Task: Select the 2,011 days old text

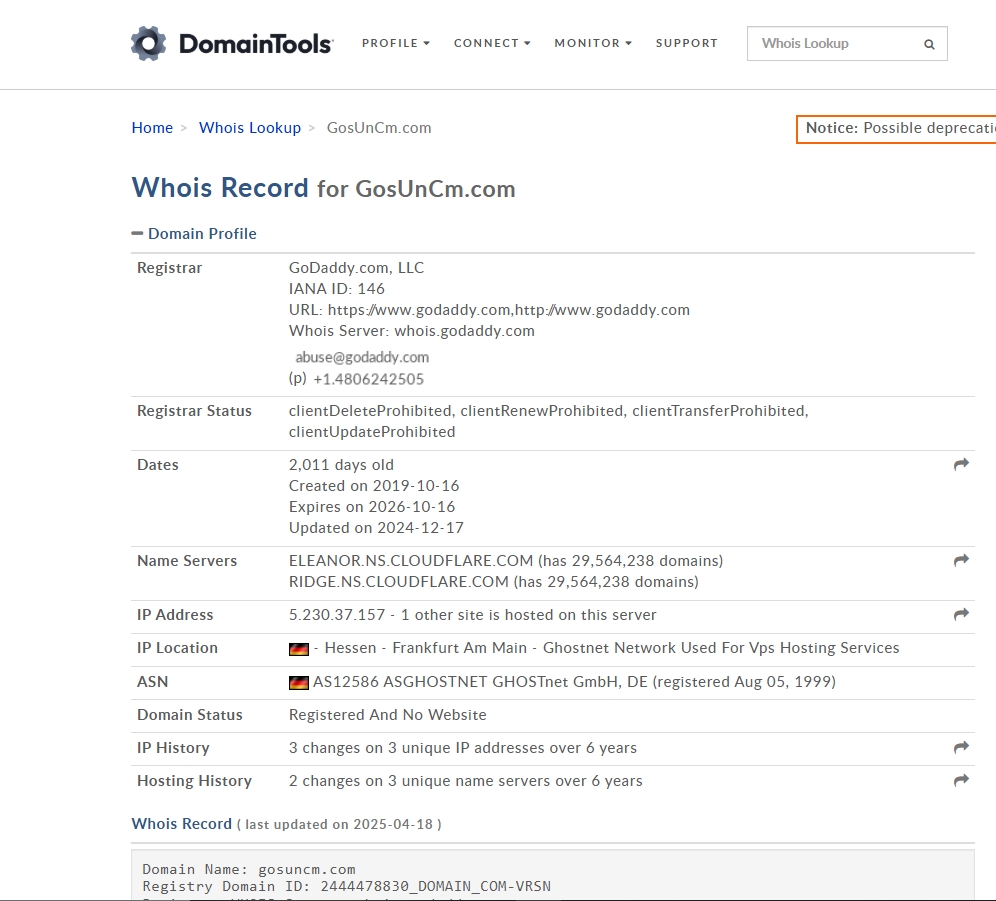Action: click(341, 464)
